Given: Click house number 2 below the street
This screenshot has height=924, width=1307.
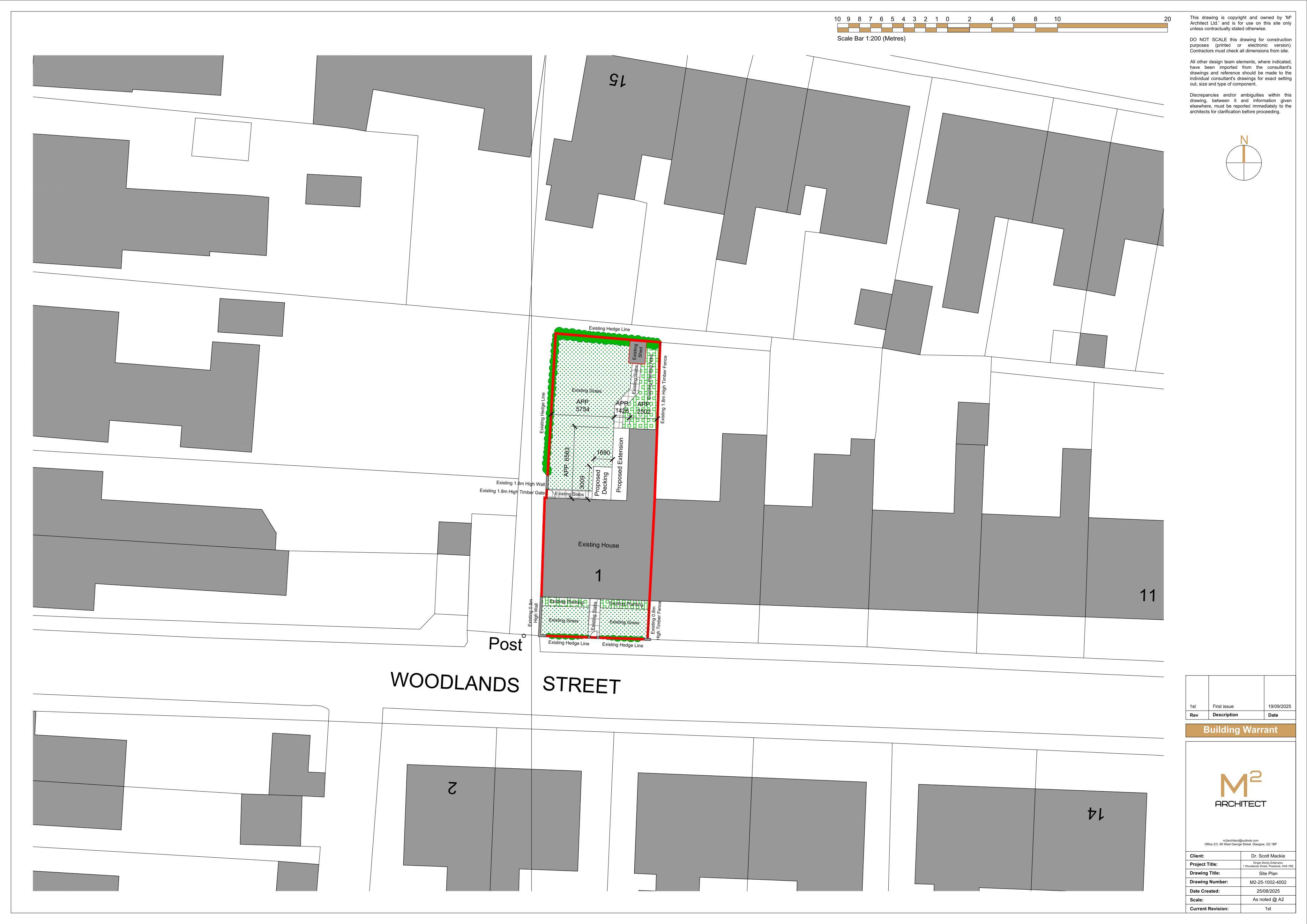Looking at the screenshot, I should point(452,788).
